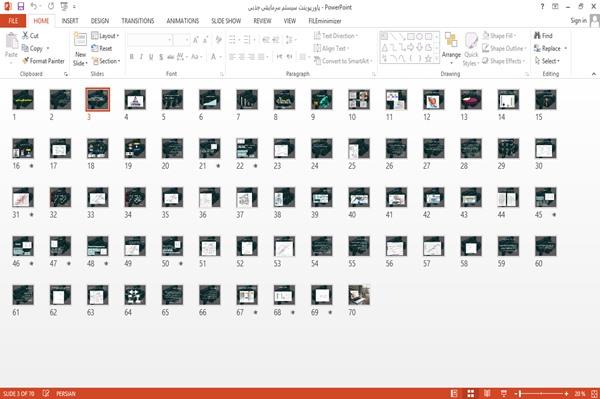The width and height of the screenshot is (600, 399).
Task: Select Format Painter tool
Action: click(43, 61)
